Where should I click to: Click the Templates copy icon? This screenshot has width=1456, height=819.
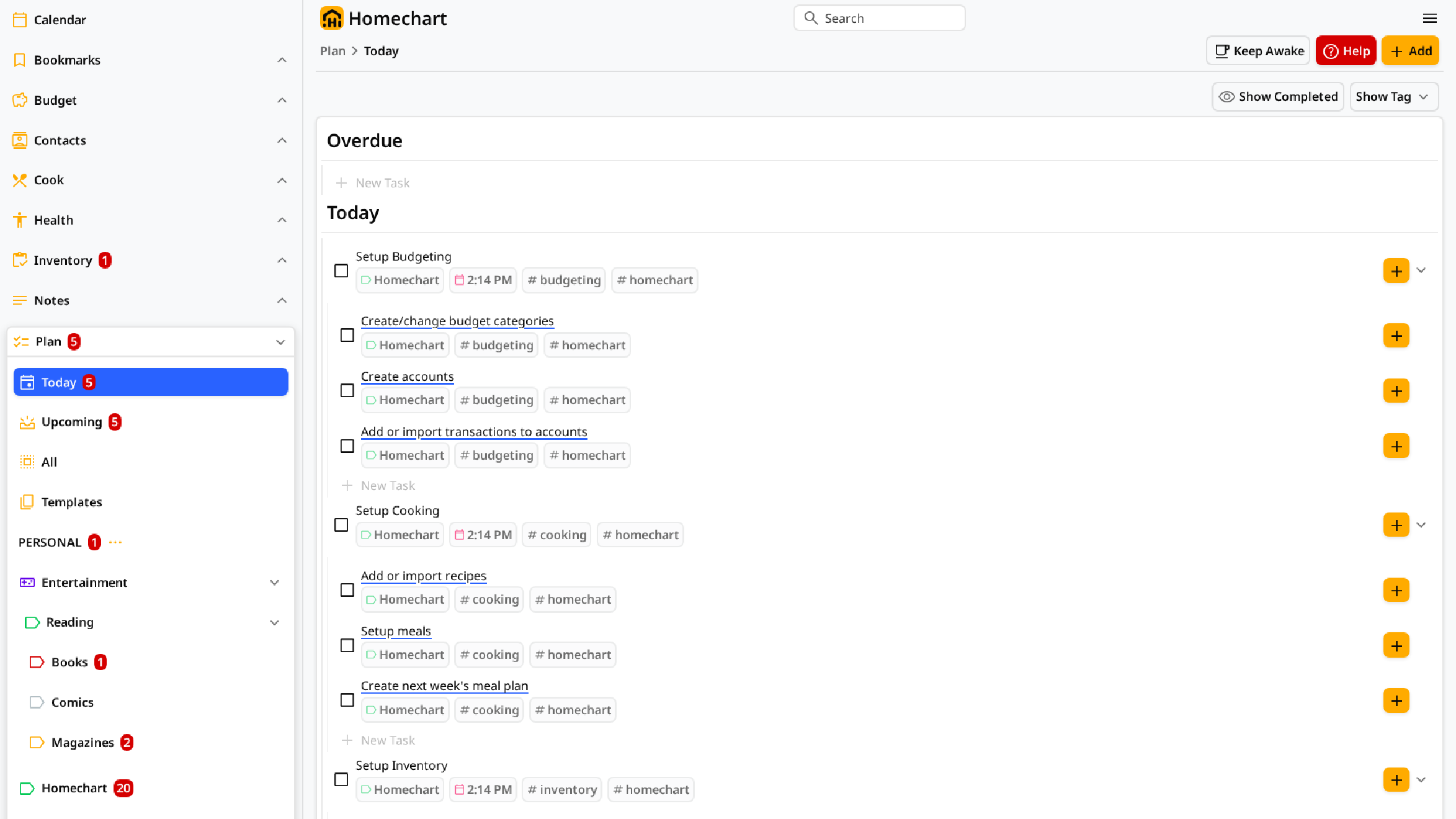[27, 502]
